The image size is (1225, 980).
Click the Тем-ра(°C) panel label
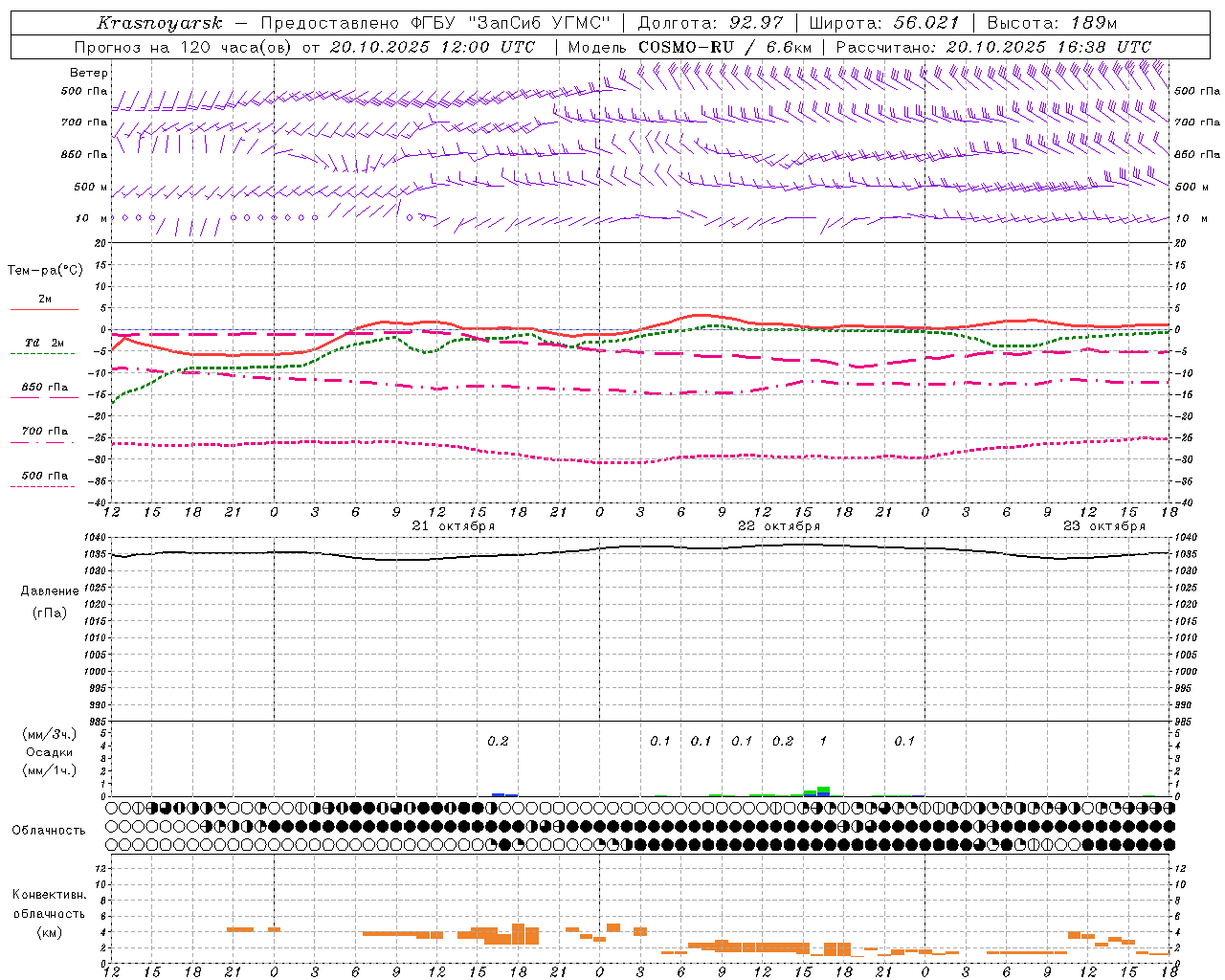pos(45,271)
